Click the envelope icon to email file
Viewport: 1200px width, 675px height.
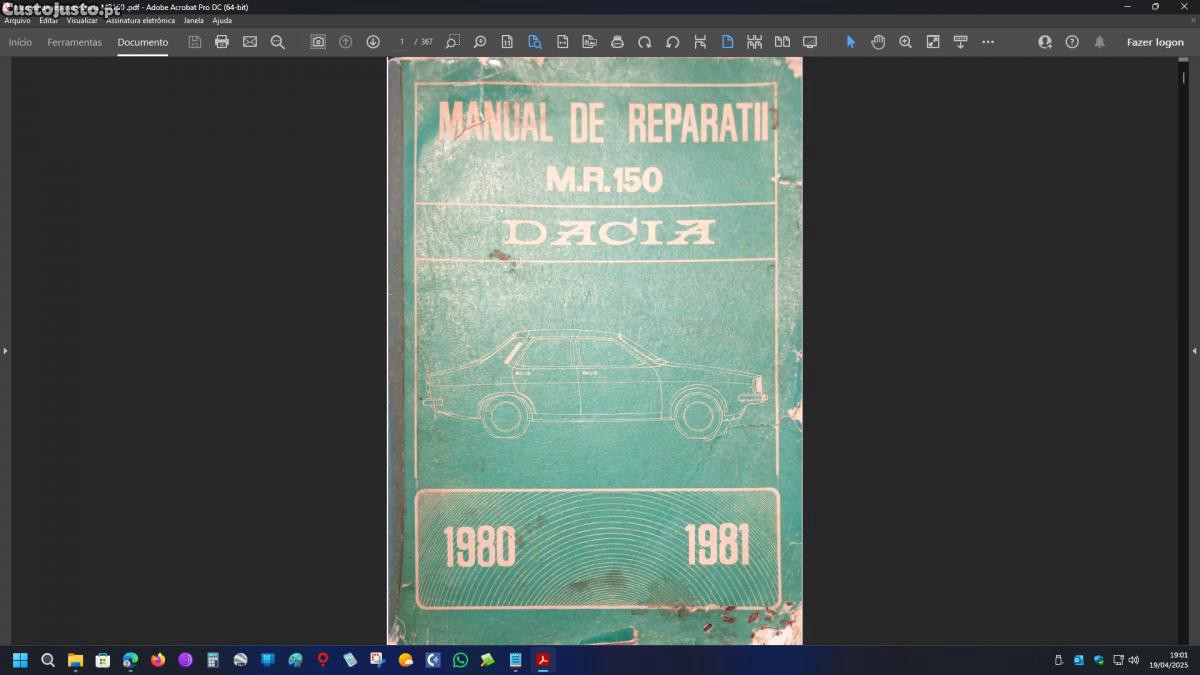click(250, 42)
